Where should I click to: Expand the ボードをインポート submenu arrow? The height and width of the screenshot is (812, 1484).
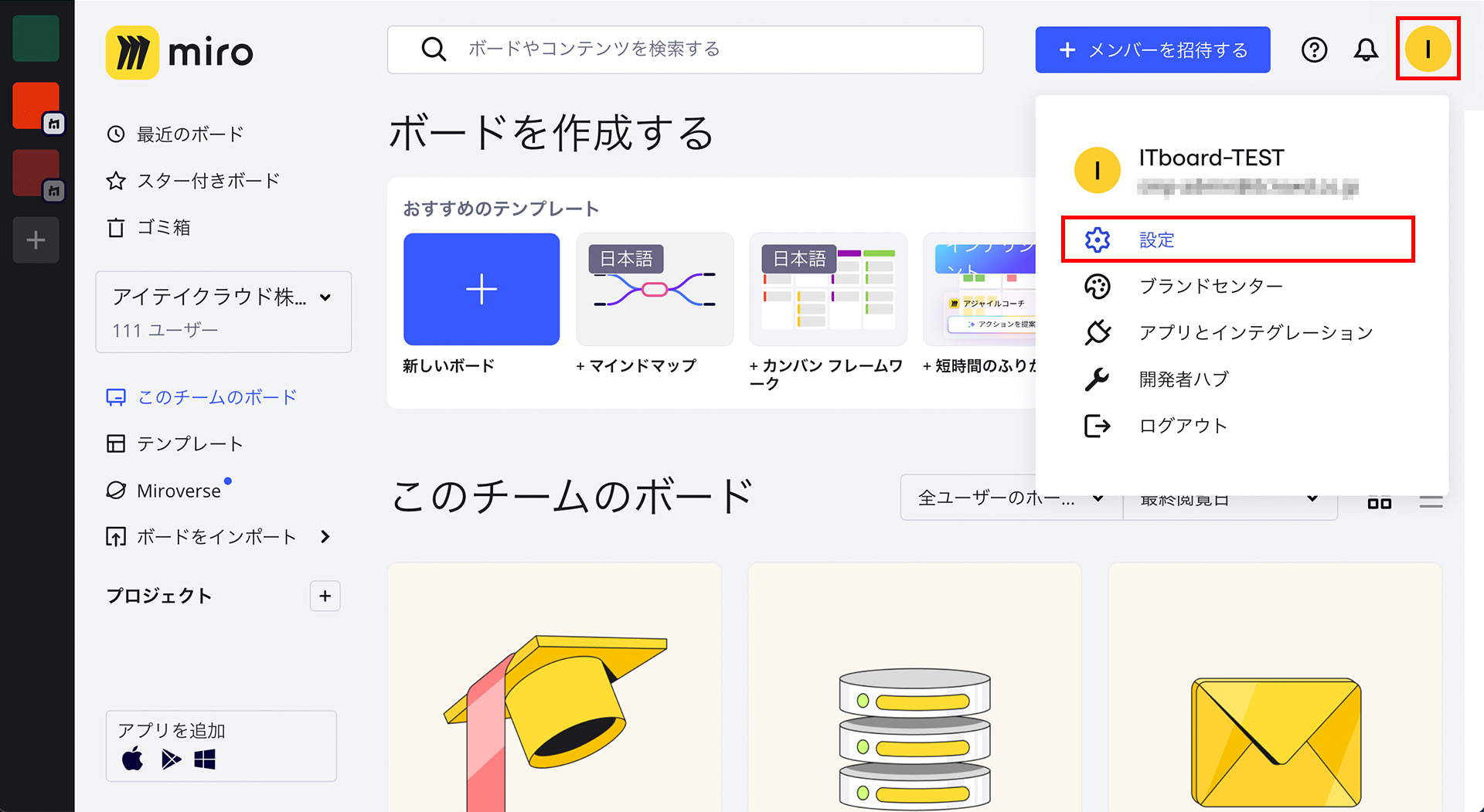click(325, 537)
